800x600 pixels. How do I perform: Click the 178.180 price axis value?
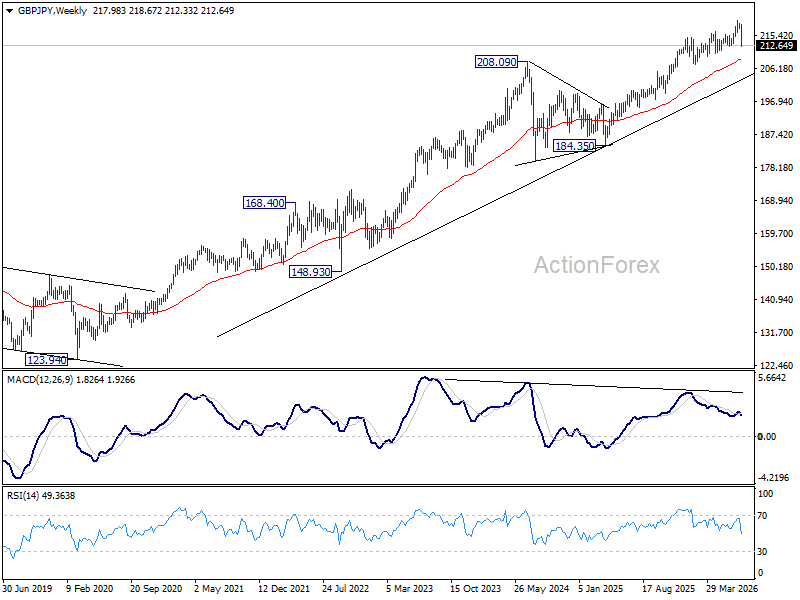click(777, 168)
